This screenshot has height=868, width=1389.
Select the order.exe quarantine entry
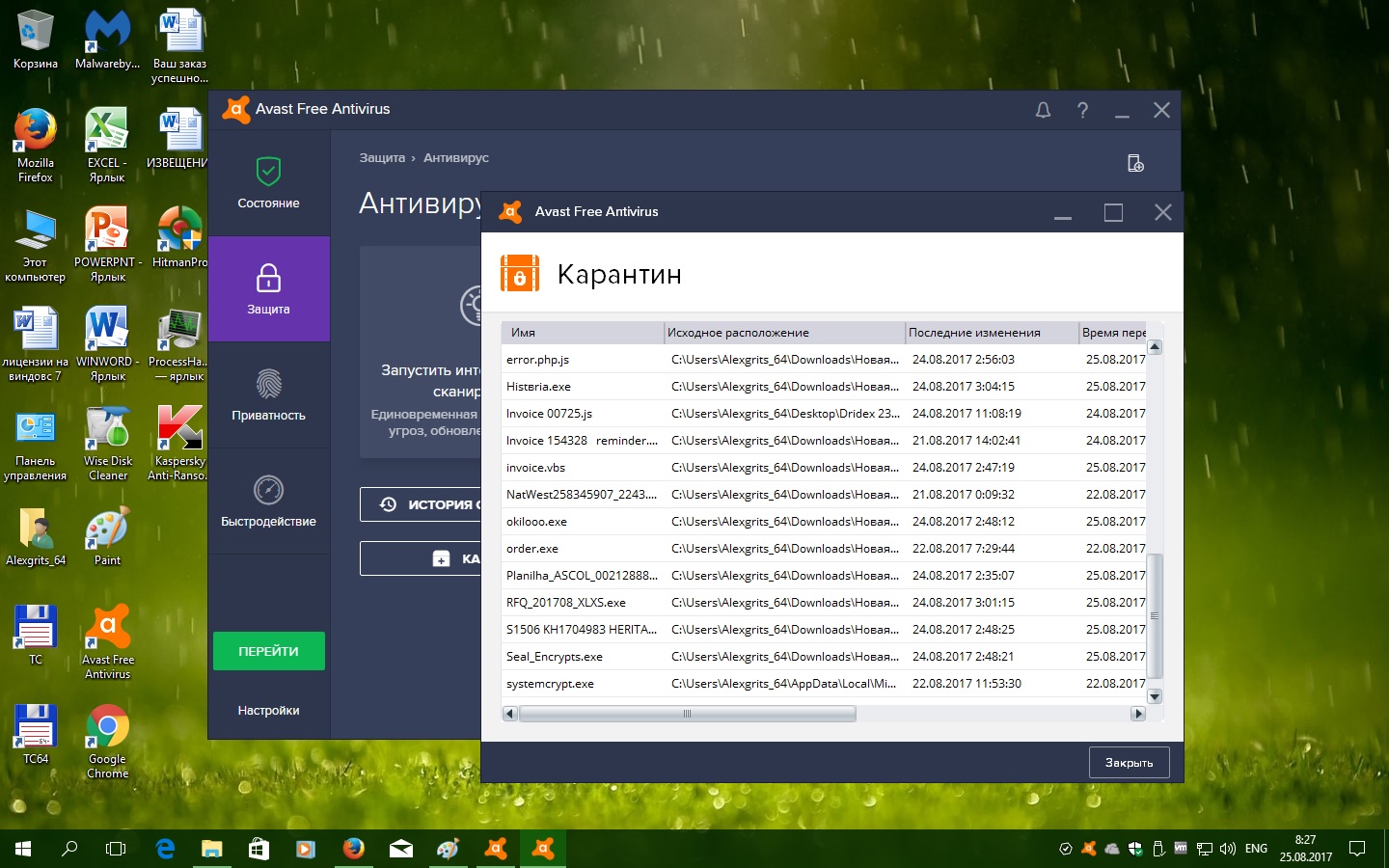[824, 549]
